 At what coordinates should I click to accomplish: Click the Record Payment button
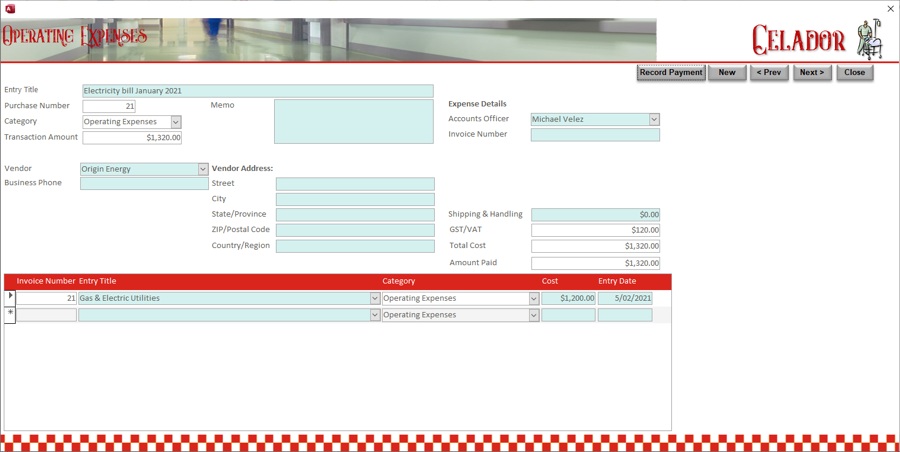click(x=671, y=72)
